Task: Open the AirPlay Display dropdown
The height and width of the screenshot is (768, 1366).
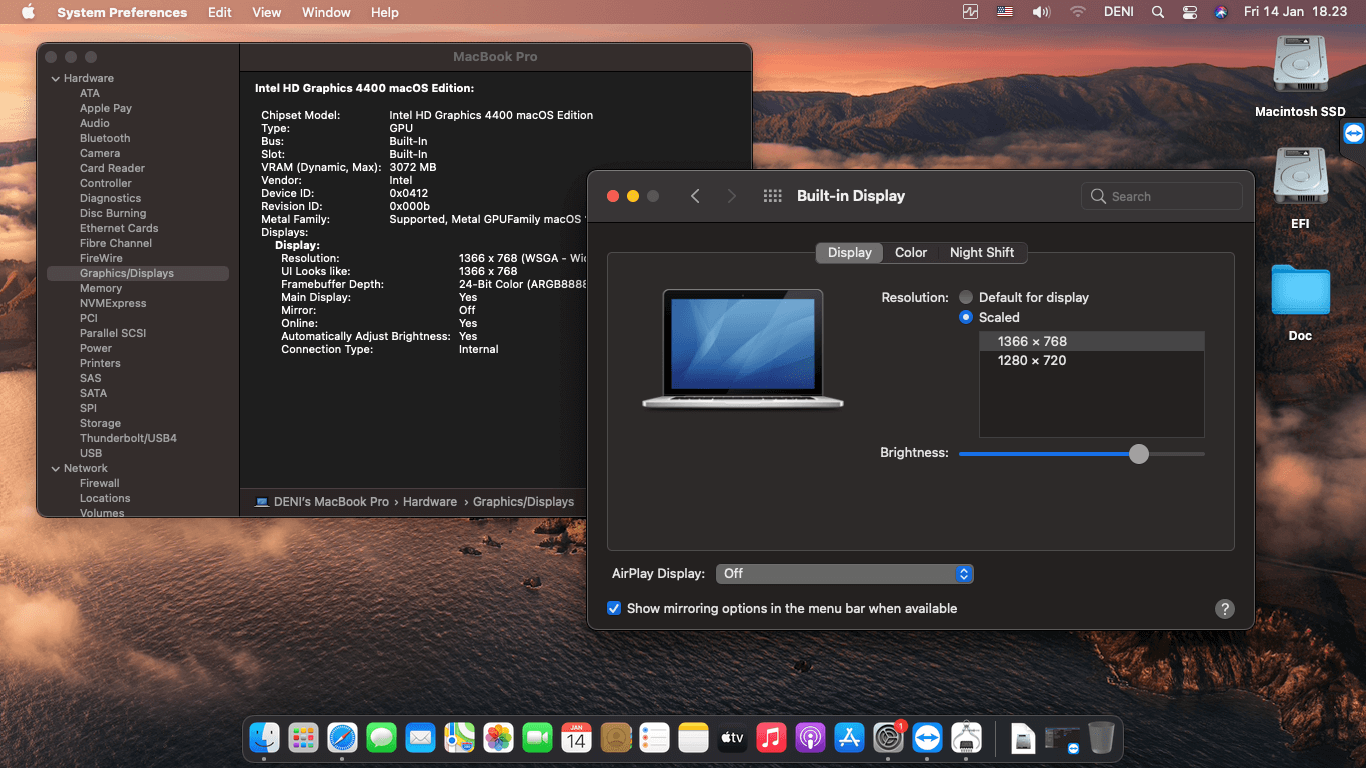Action: click(845, 573)
